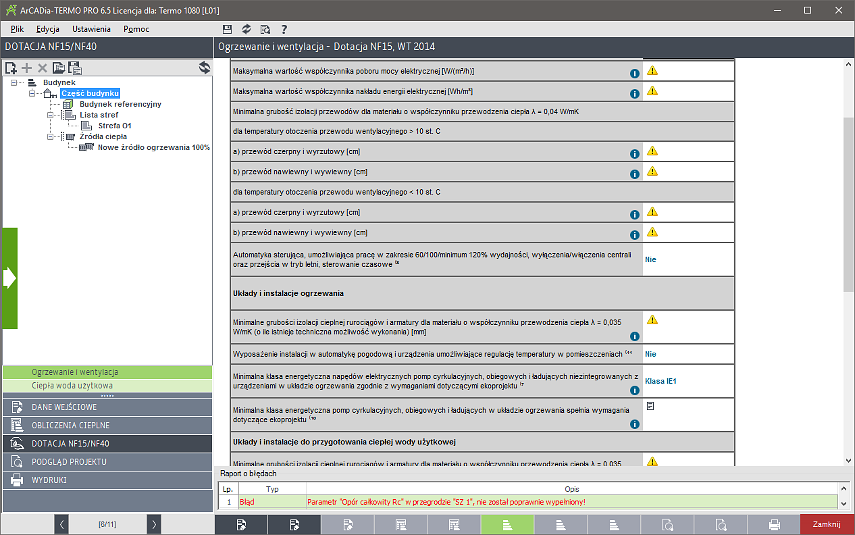This screenshot has width=855, height=535.
Task: Click scroll-up arrow of main panel scrollbar
Action: click(x=848, y=64)
